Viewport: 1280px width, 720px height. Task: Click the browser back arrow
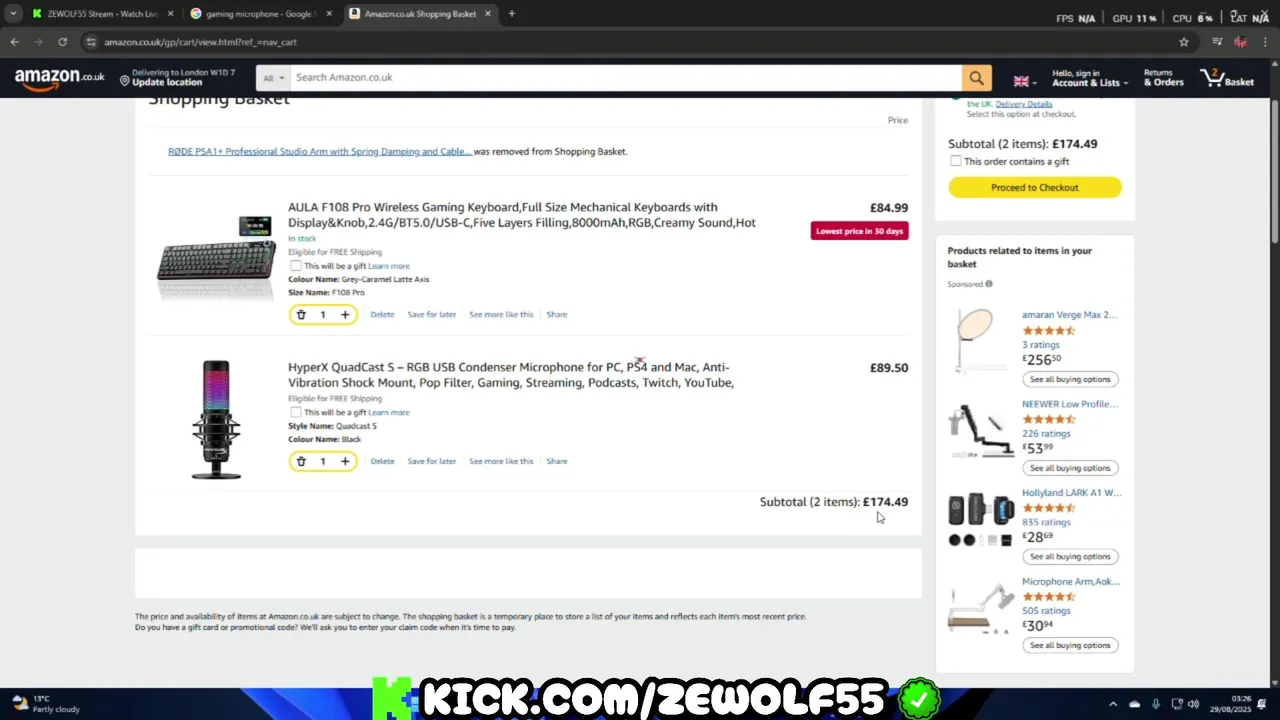(14, 42)
